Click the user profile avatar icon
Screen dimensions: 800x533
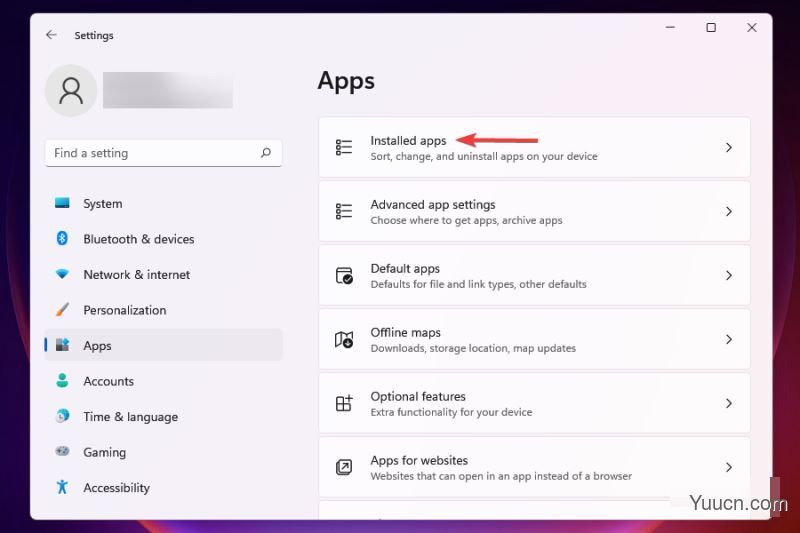click(x=71, y=91)
